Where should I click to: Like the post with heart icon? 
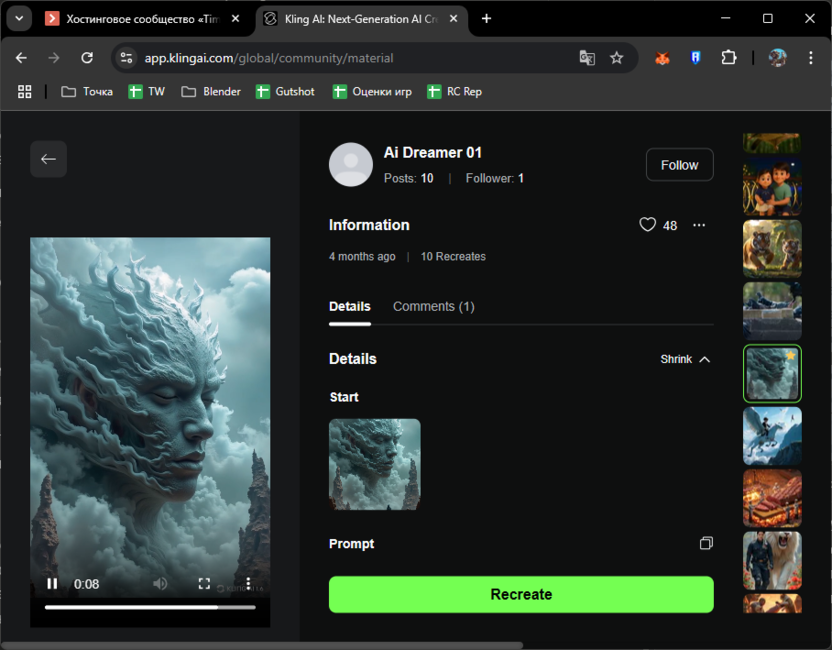[648, 225]
